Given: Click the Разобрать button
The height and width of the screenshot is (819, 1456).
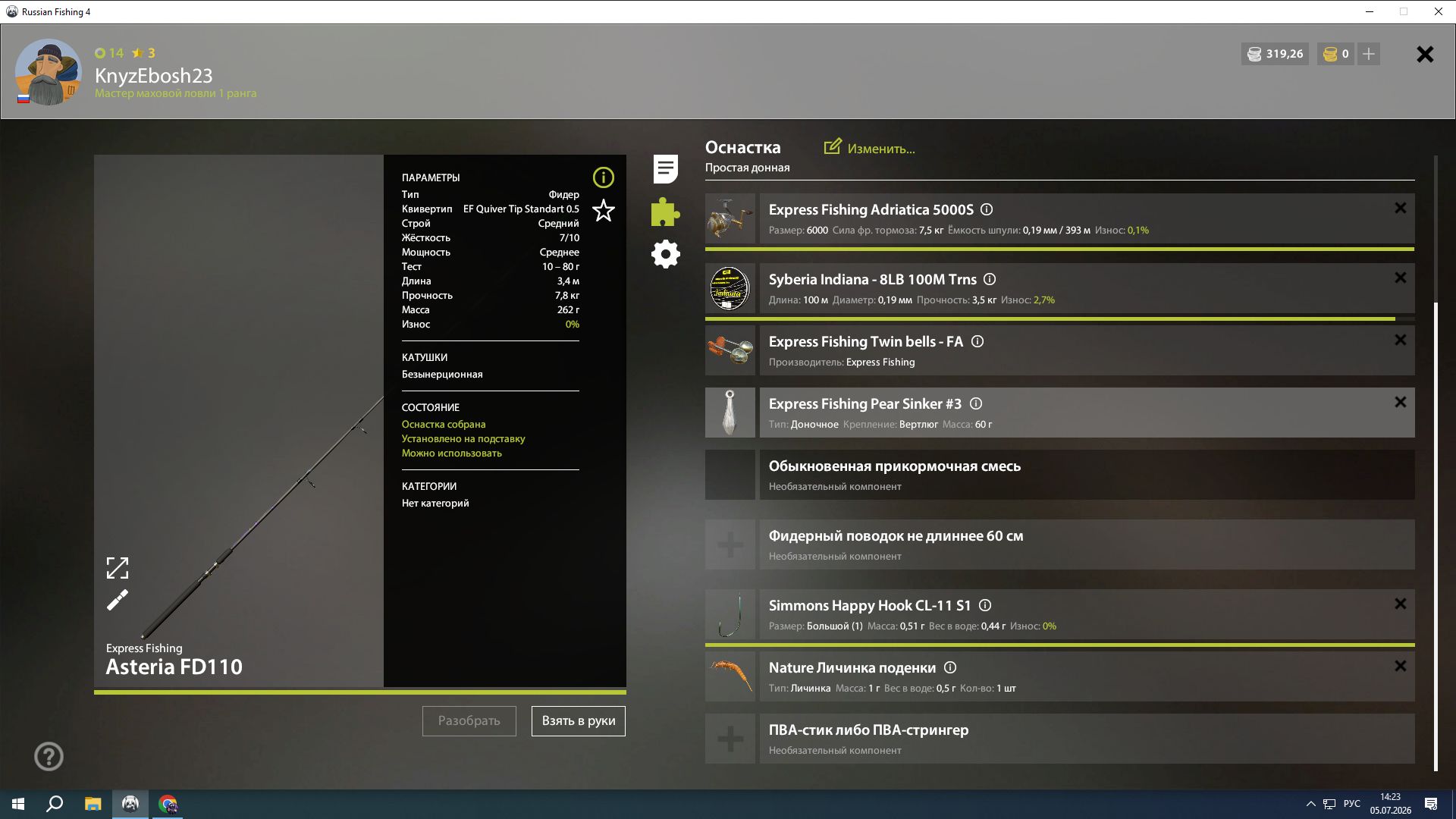Looking at the screenshot, I should pyautogui.click(x=469, y=720).
